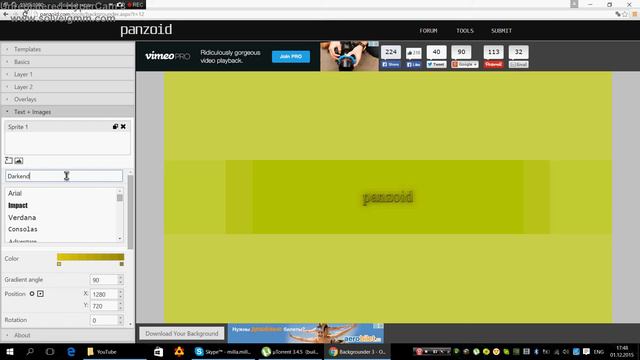Increase the Rotation value
640x360 pixels.
(x=120, y=318)
